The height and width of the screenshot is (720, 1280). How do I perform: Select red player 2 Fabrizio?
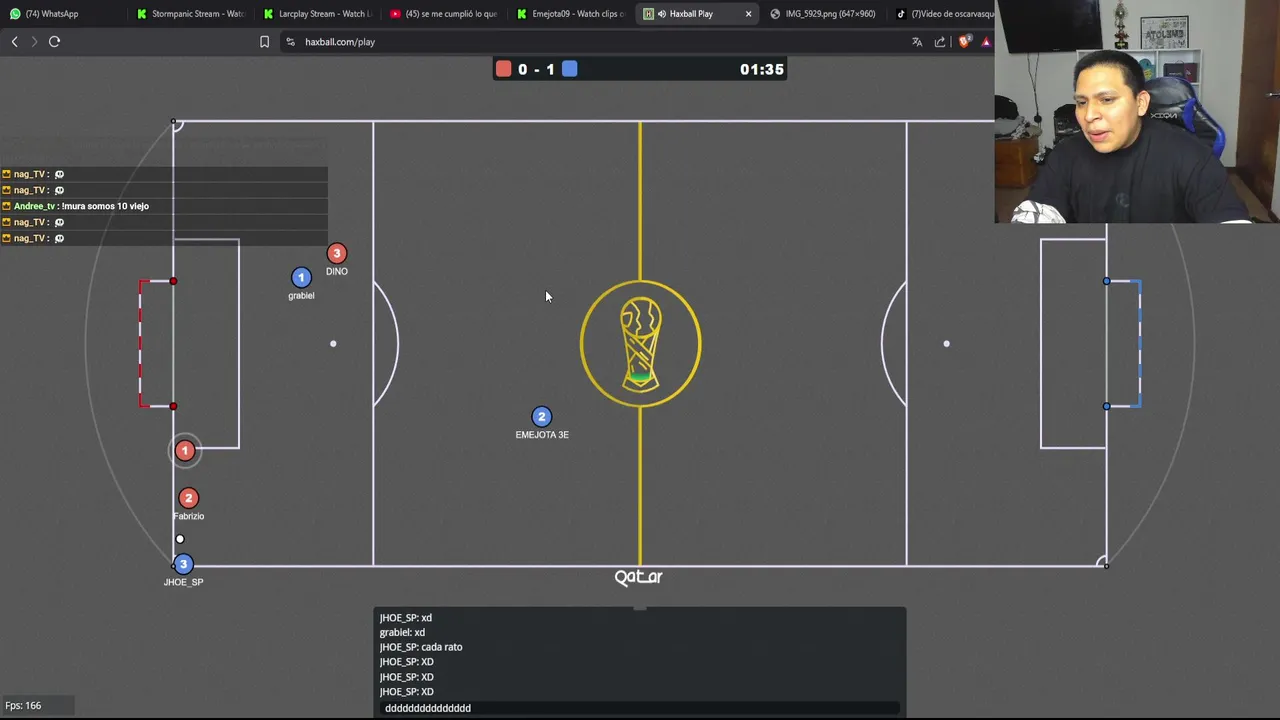click(188, 498)
